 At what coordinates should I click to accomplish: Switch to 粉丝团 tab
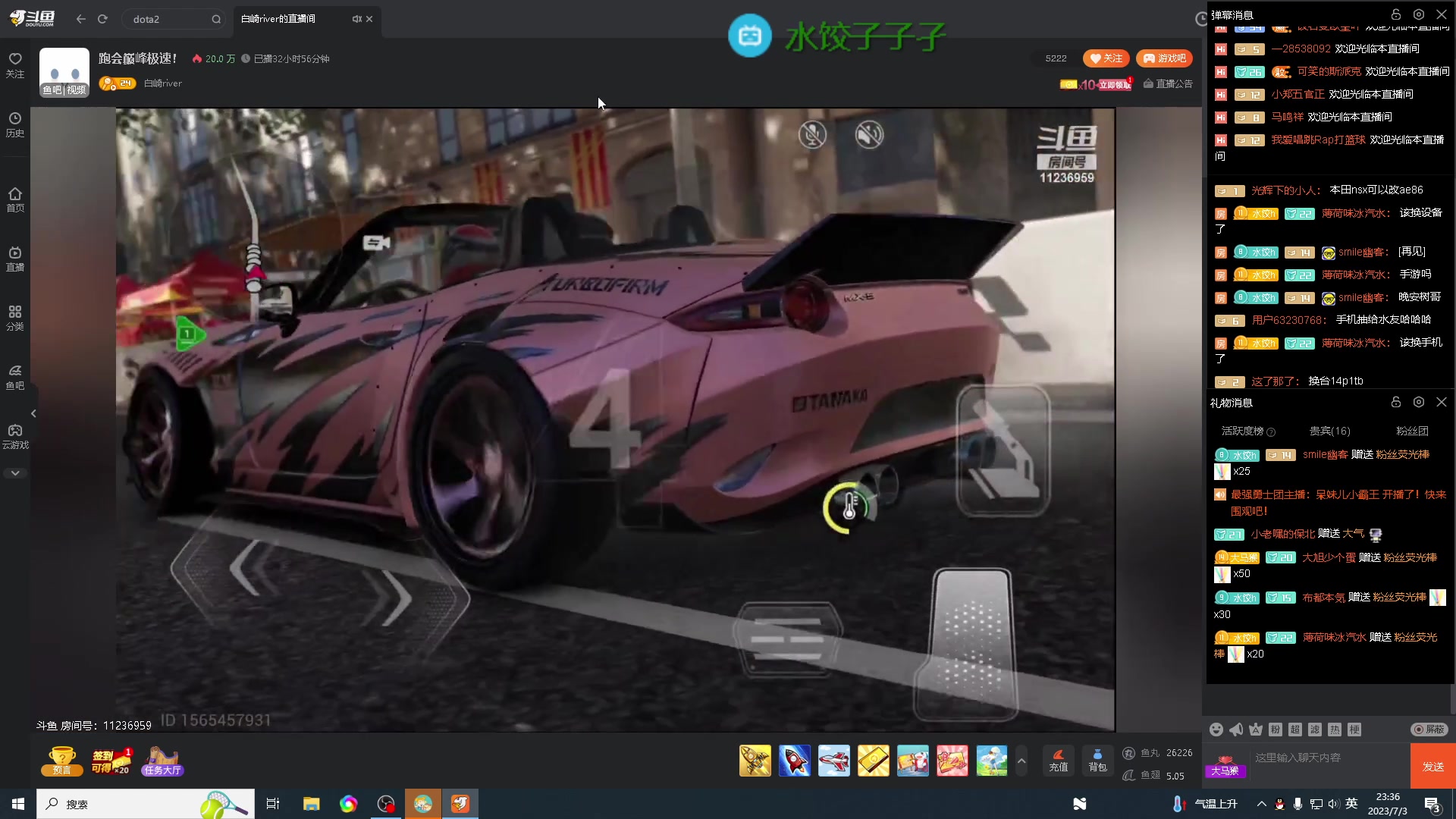(x=1412, y=431)
